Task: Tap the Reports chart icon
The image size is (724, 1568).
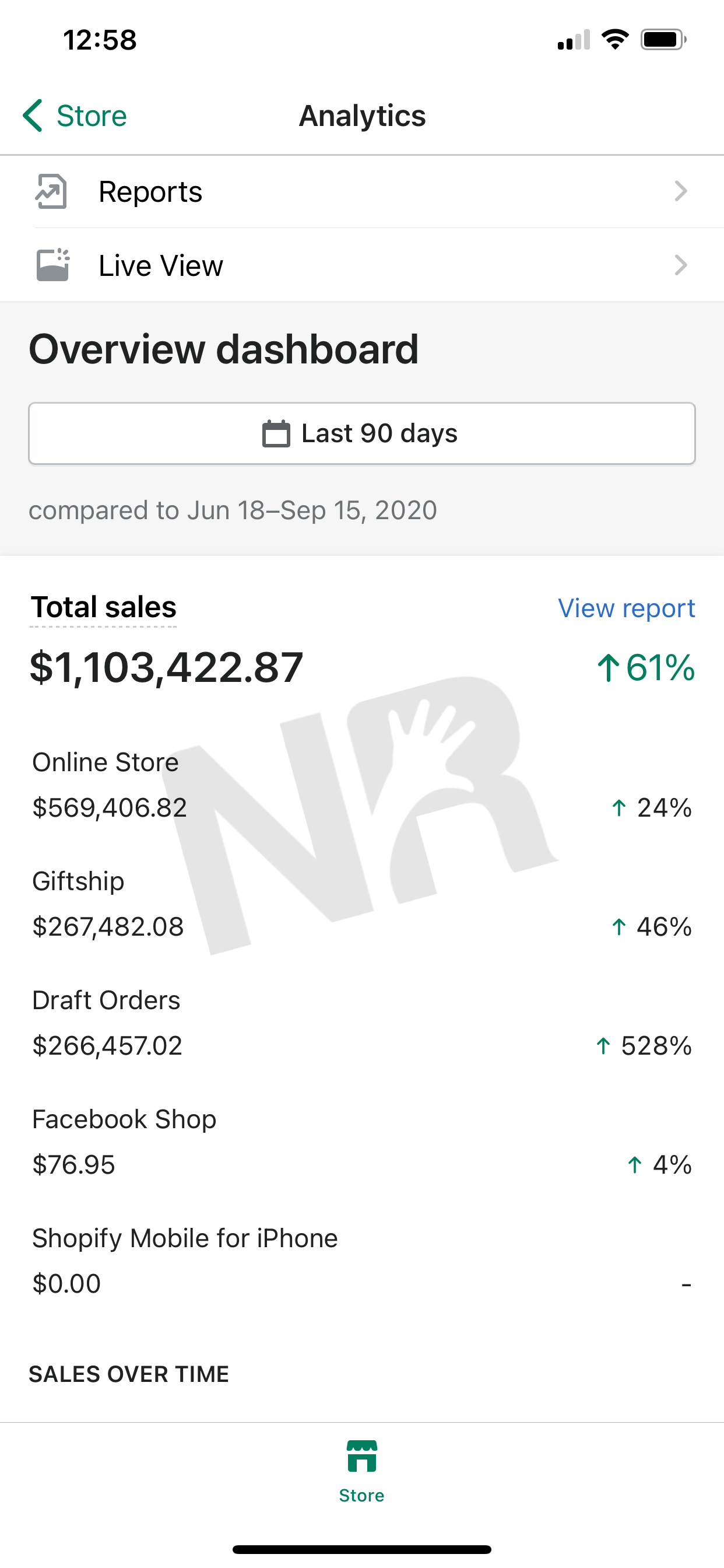Action: click(51, 192)
